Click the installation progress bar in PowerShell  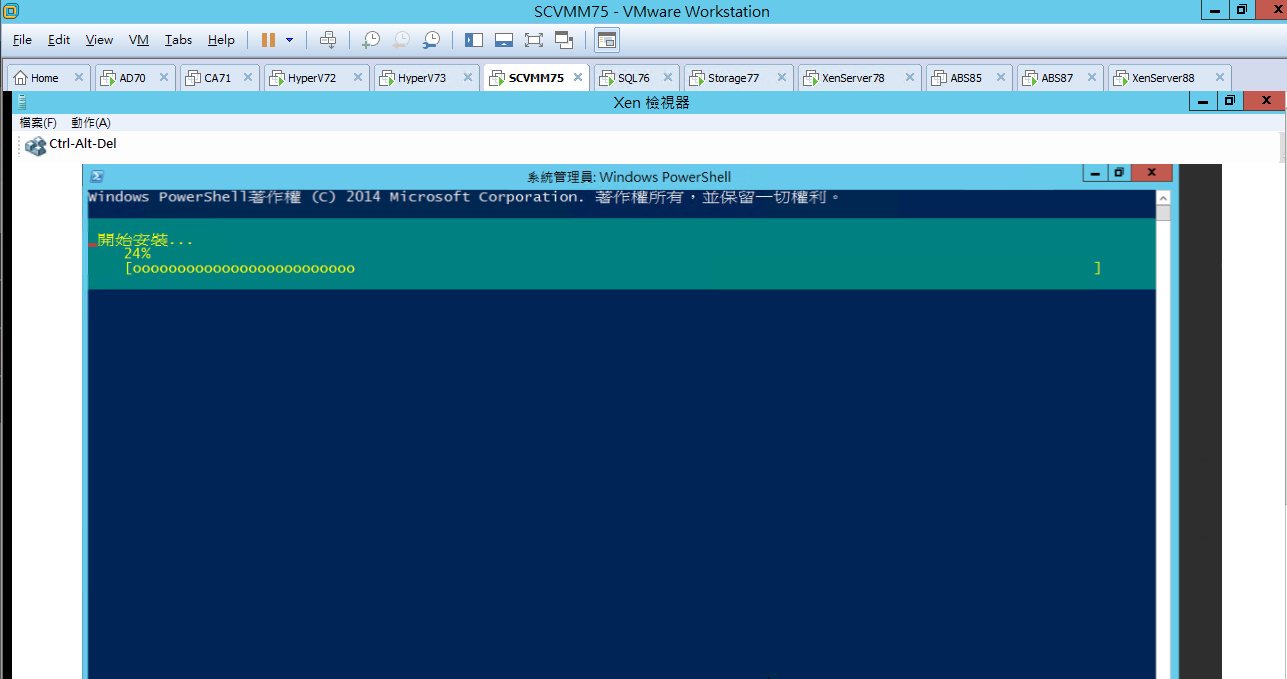point(613,268)
